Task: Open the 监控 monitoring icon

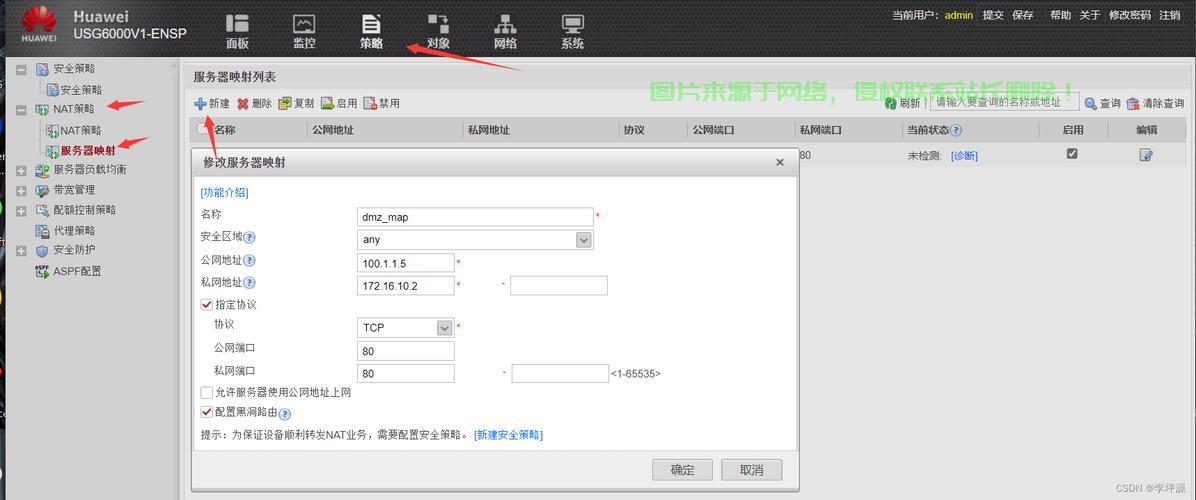Action: [x=304, y=31]
